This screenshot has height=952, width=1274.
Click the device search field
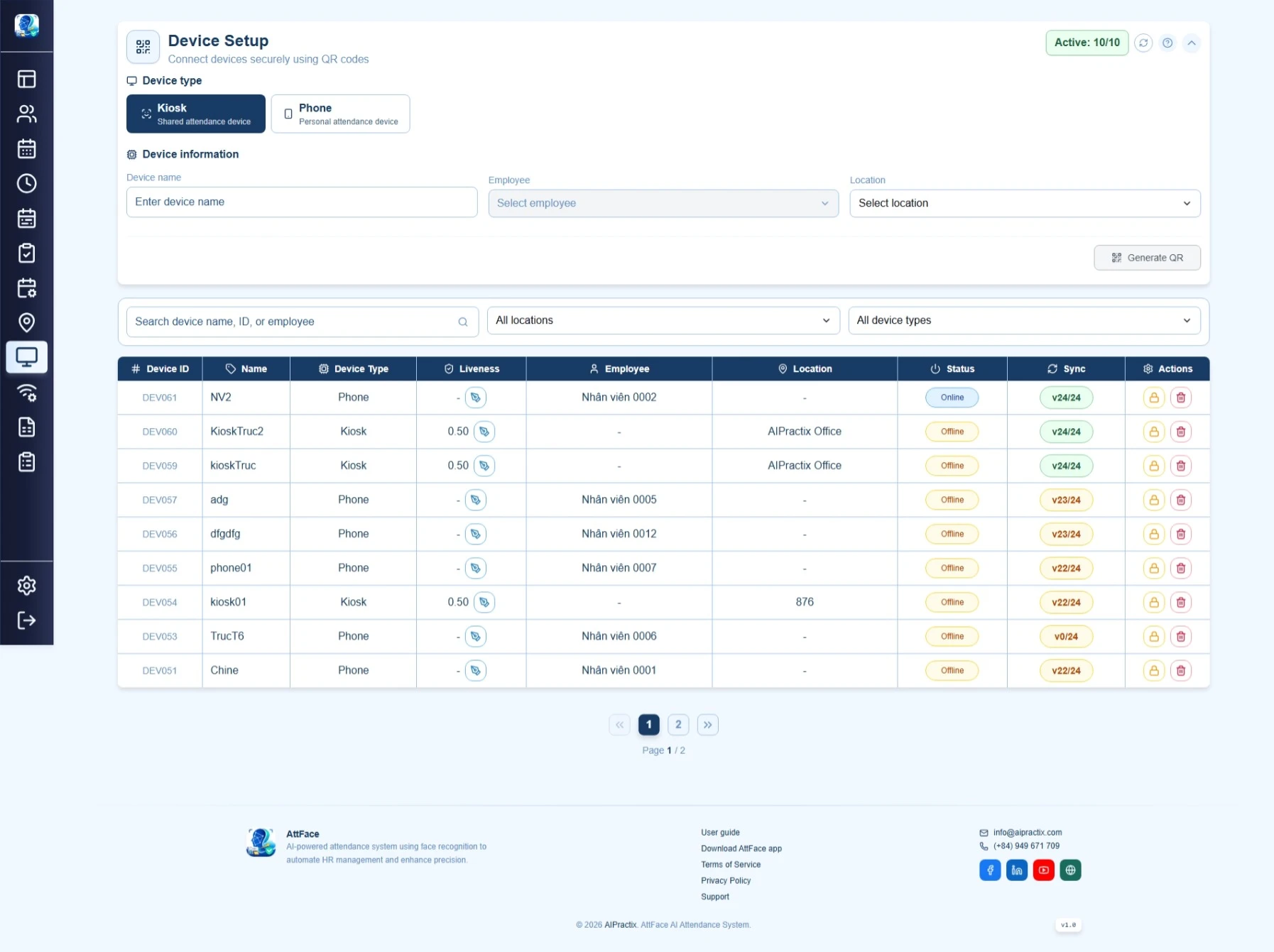(x=302, y=322)
